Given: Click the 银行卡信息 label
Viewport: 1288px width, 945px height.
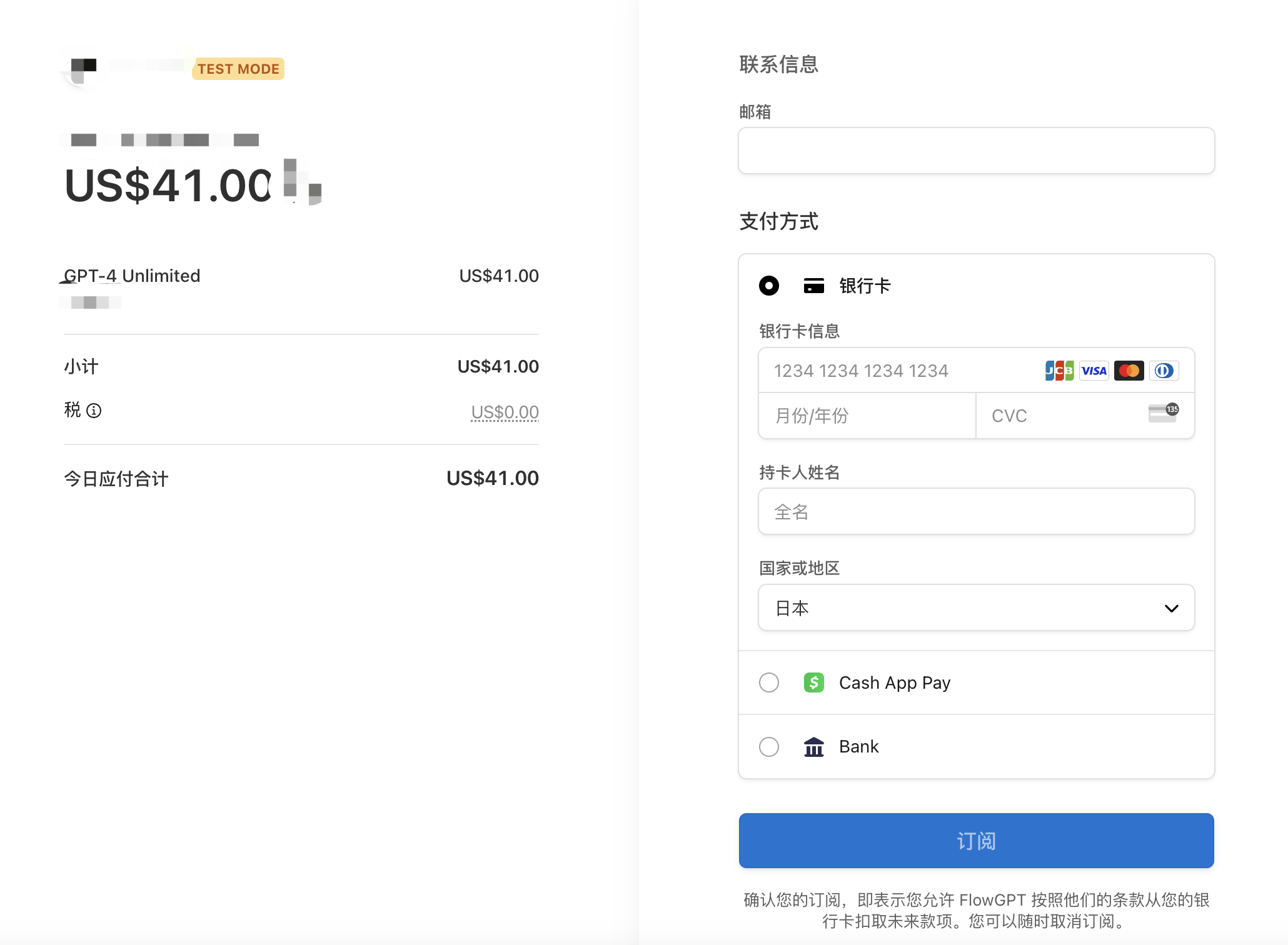Looking at the screenshot, I should point(799,331).
